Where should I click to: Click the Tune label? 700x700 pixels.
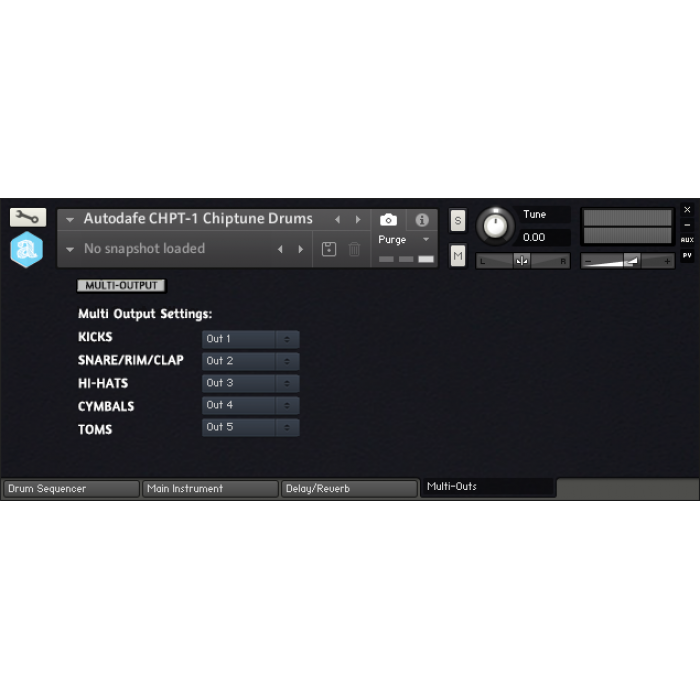[534, 215]
